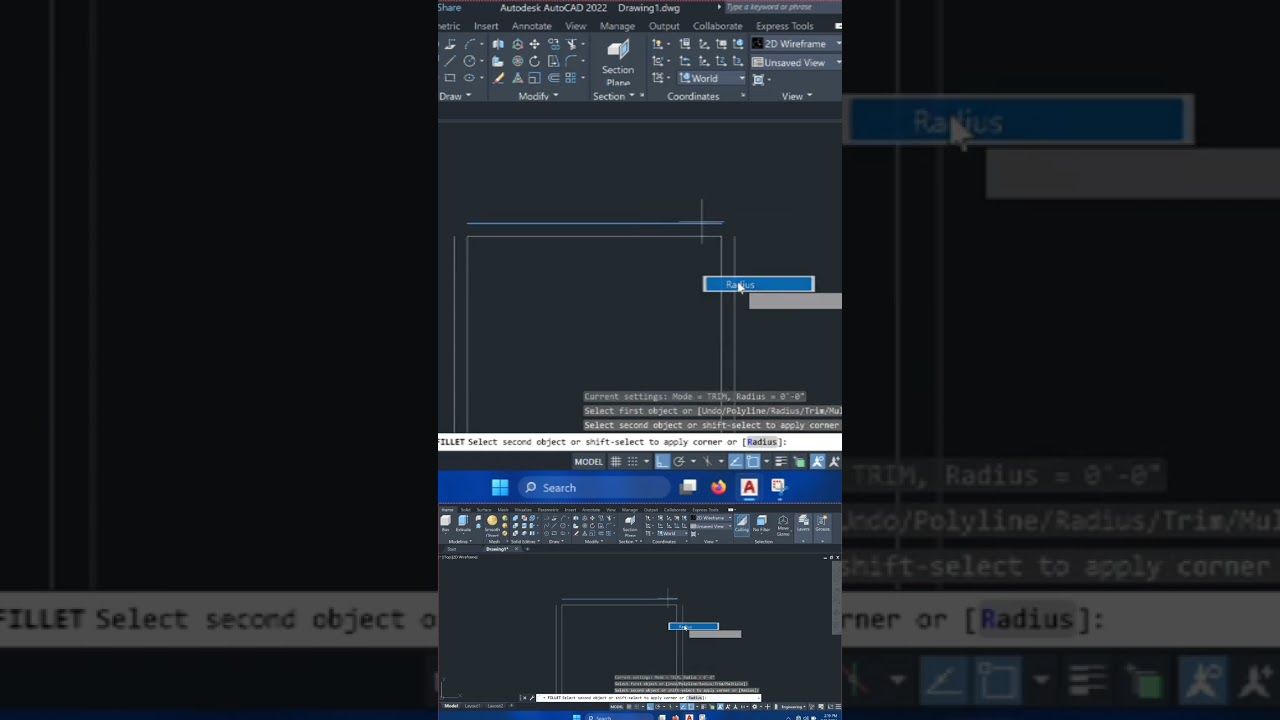
Task: Click the Move icon in enlarged Modify panel
Action: point(534,44)
